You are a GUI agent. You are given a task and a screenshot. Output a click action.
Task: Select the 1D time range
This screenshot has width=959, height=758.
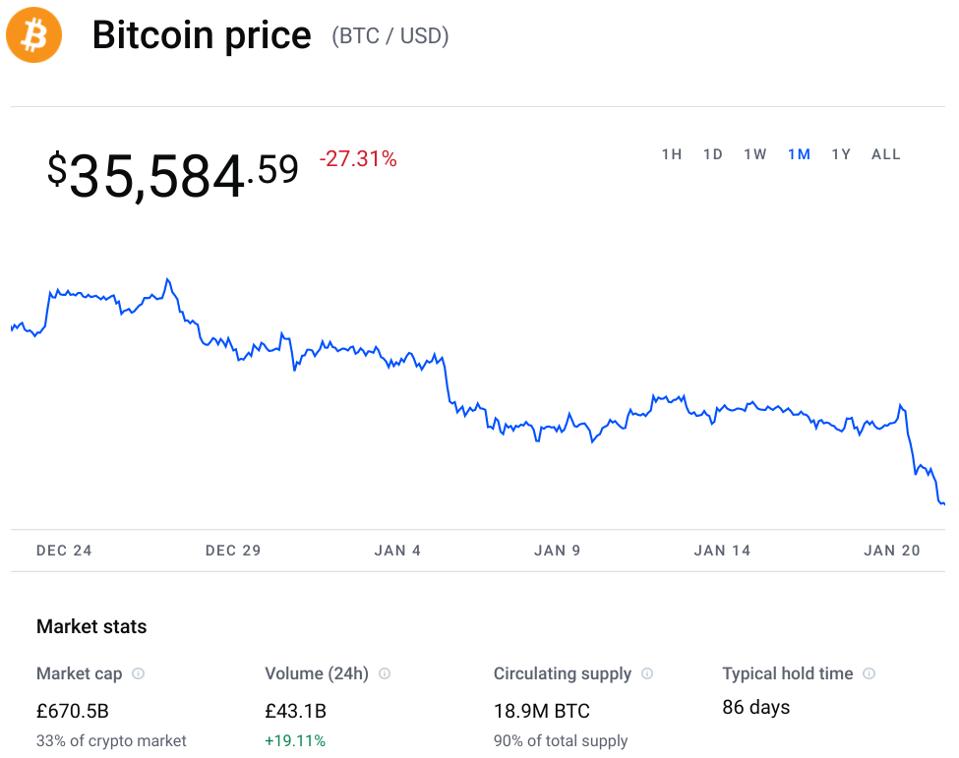713,154
